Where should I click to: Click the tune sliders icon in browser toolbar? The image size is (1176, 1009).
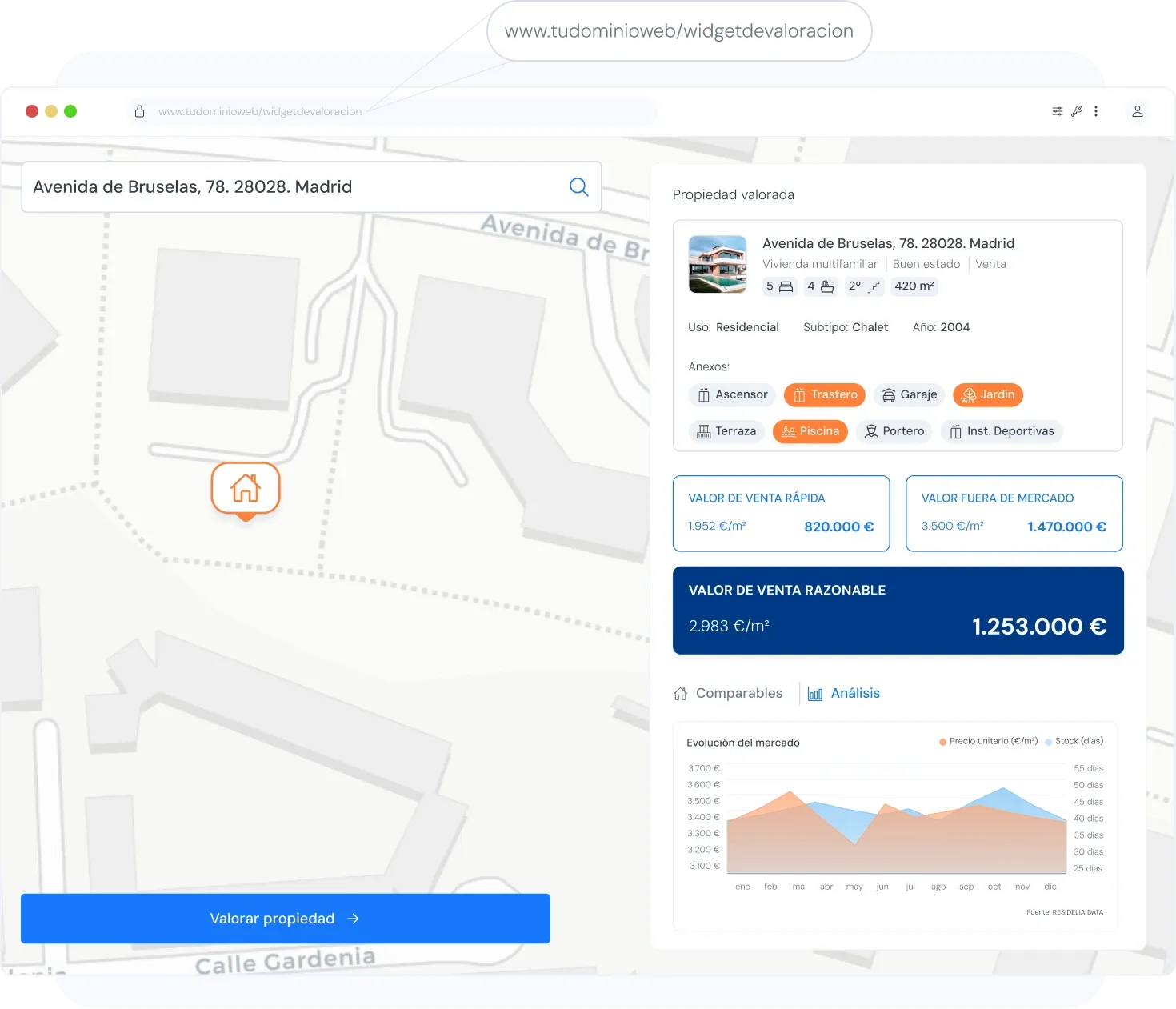[1056, 111]
